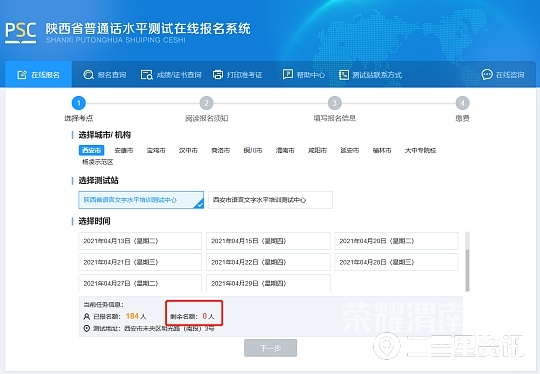This screenshot has width=540, height=374.
Task: Click step 1 circle 选择考点
Action: coord(79,103)
